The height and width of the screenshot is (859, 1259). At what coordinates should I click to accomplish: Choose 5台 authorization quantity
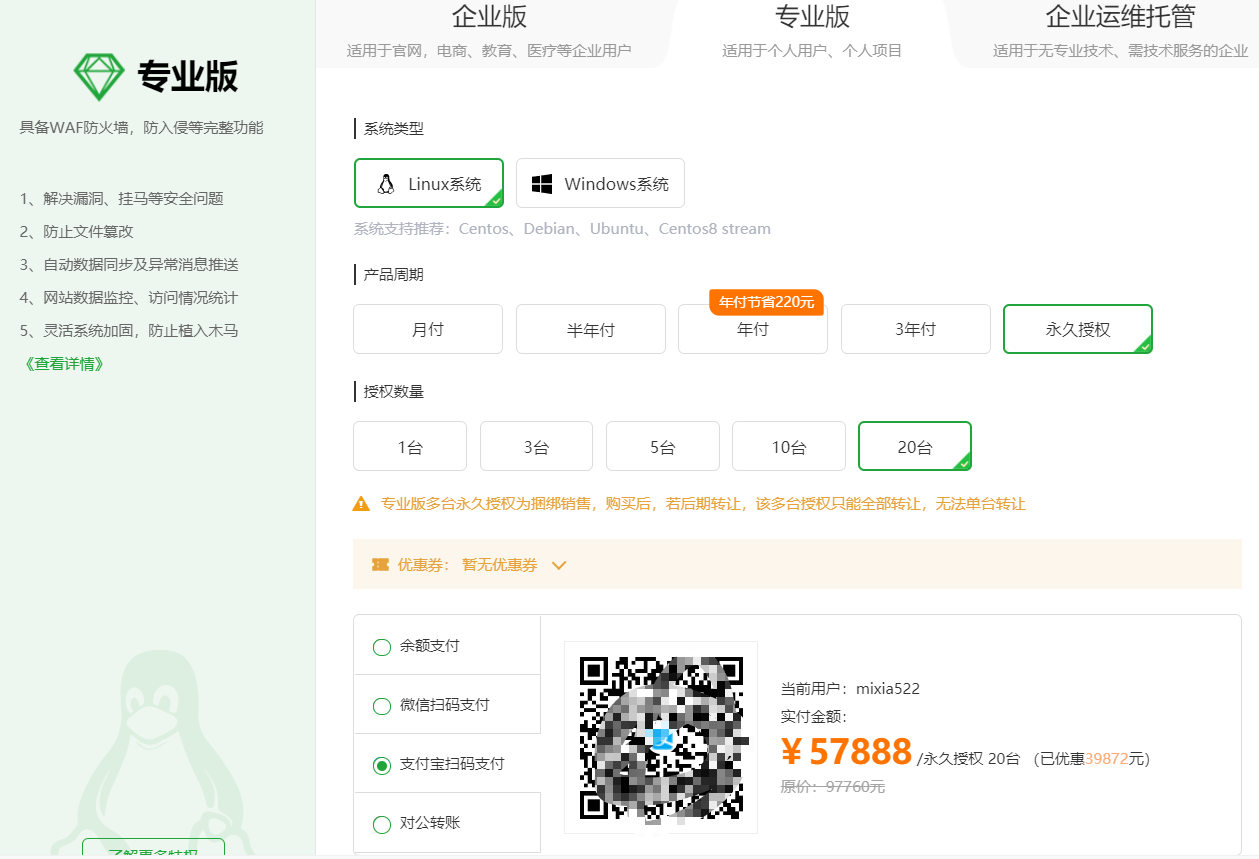point(662,445)
